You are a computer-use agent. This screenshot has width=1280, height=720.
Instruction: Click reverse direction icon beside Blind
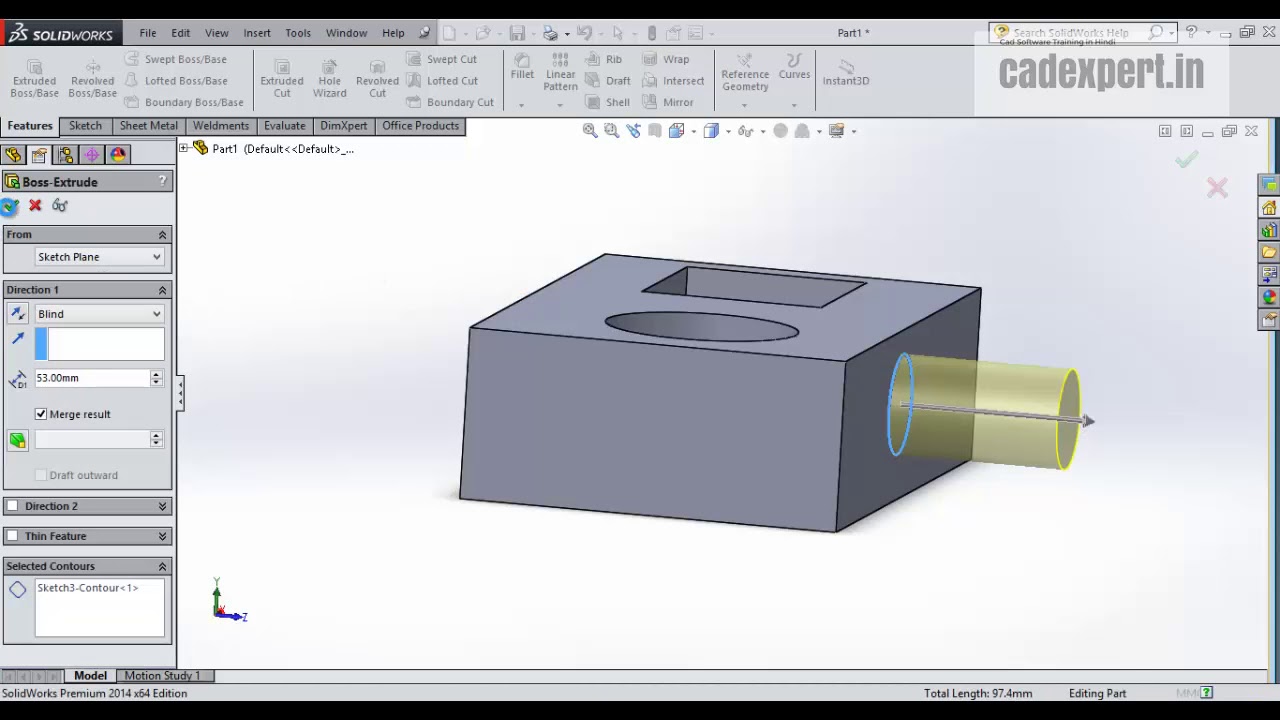[x=17, y=314]
